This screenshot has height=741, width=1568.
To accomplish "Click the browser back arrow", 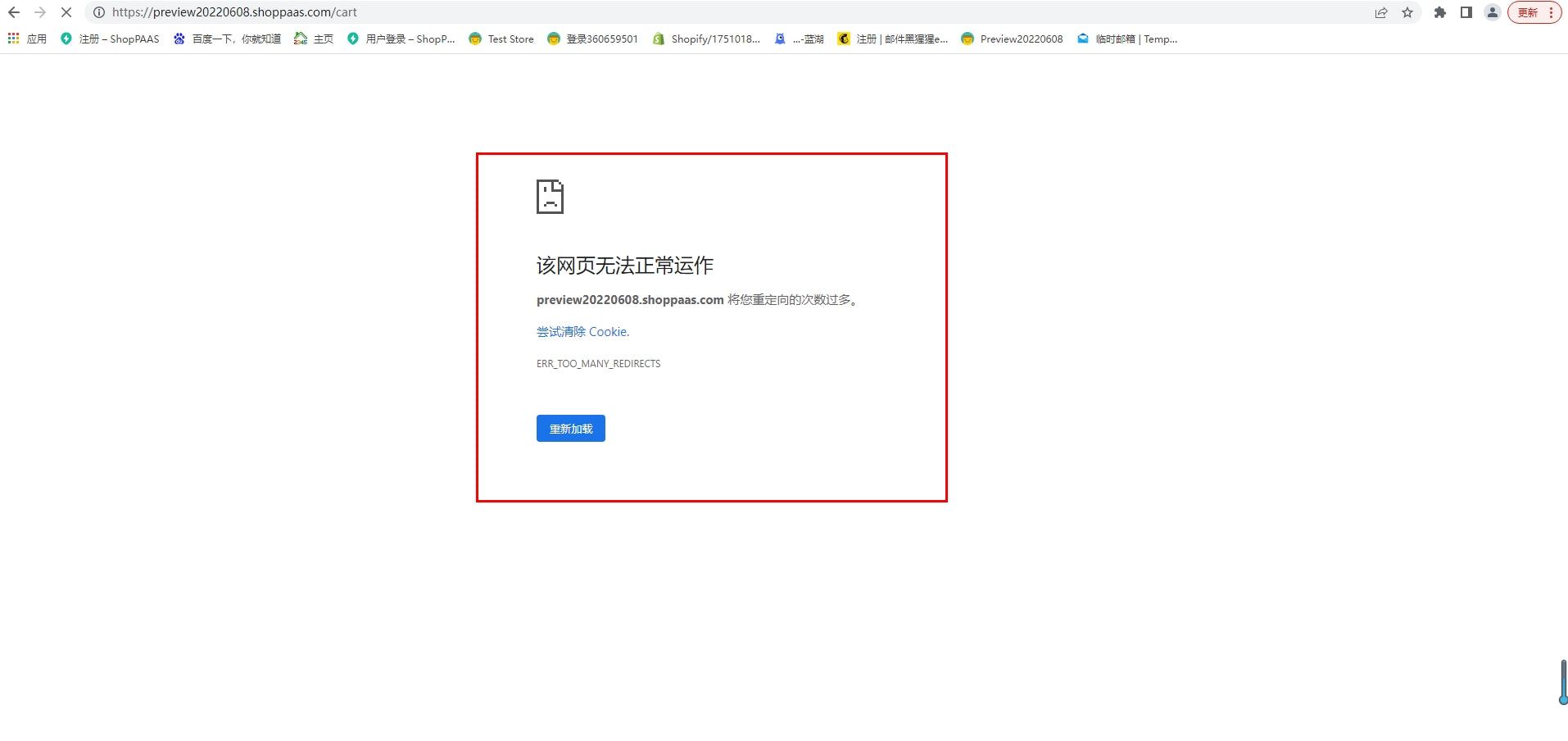I will 14,12.
